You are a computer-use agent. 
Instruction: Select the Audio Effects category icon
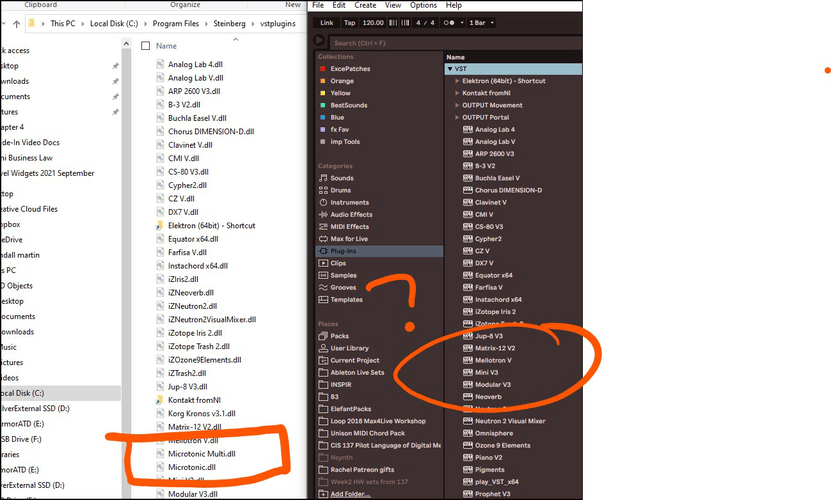coord(323,215)
